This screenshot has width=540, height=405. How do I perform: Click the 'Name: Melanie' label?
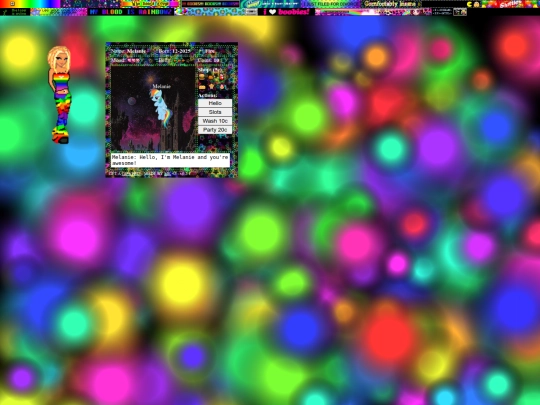[x=128, y=51]
